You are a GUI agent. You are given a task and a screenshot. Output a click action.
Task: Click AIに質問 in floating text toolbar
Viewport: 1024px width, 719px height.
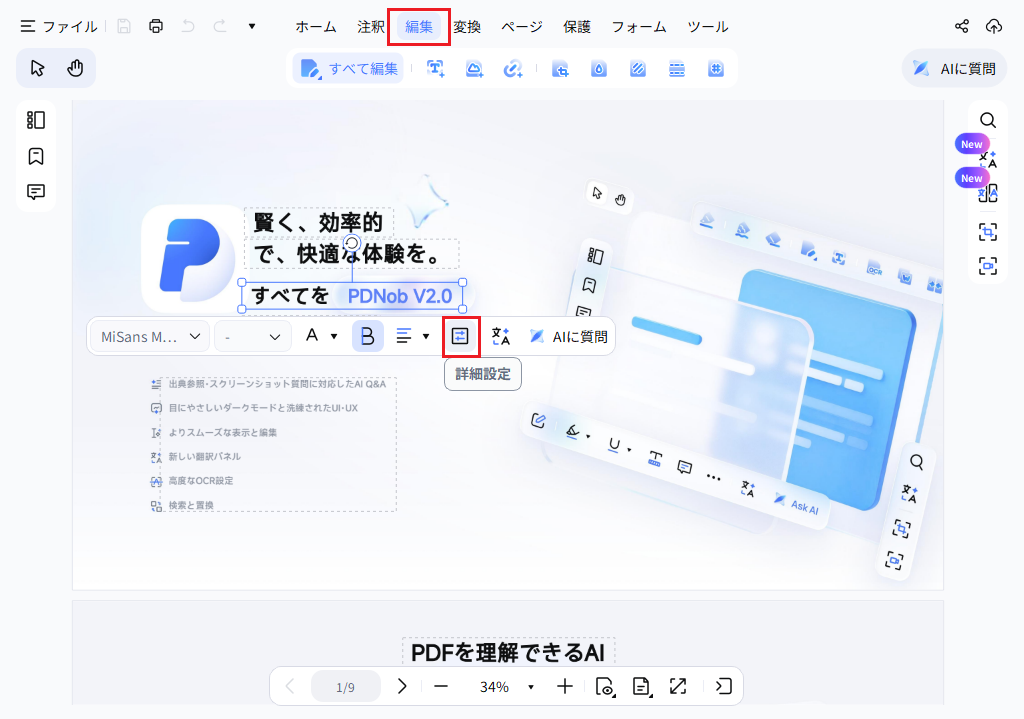point(568,336)
